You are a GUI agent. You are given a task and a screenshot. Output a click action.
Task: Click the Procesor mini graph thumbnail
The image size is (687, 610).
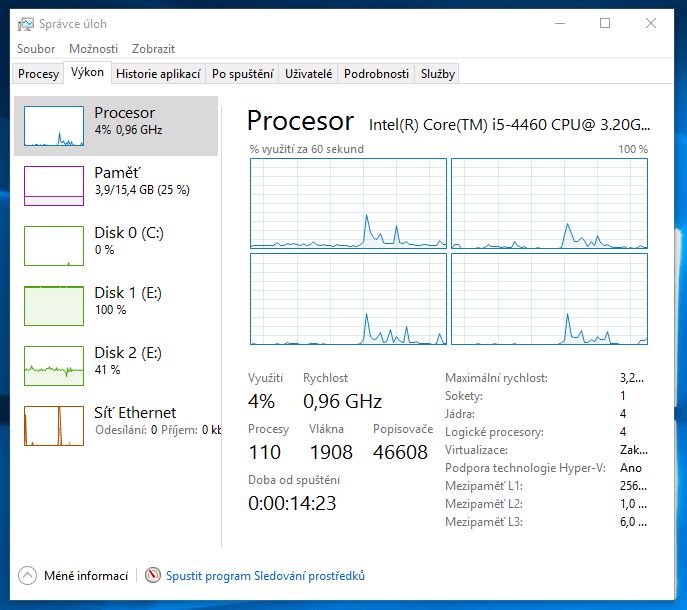pyautogui.click(x=54, y=126)
